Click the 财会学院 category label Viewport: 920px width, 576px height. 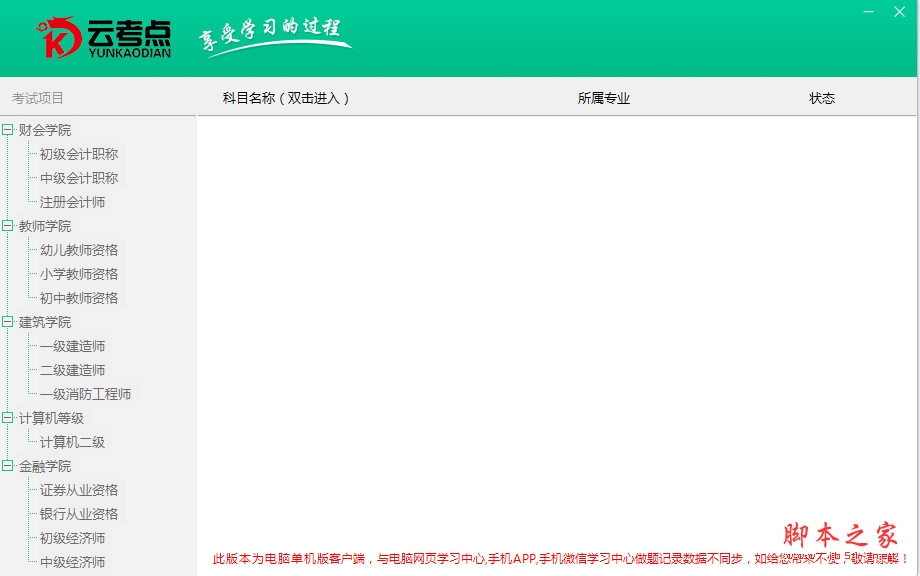tap(45, 130)
